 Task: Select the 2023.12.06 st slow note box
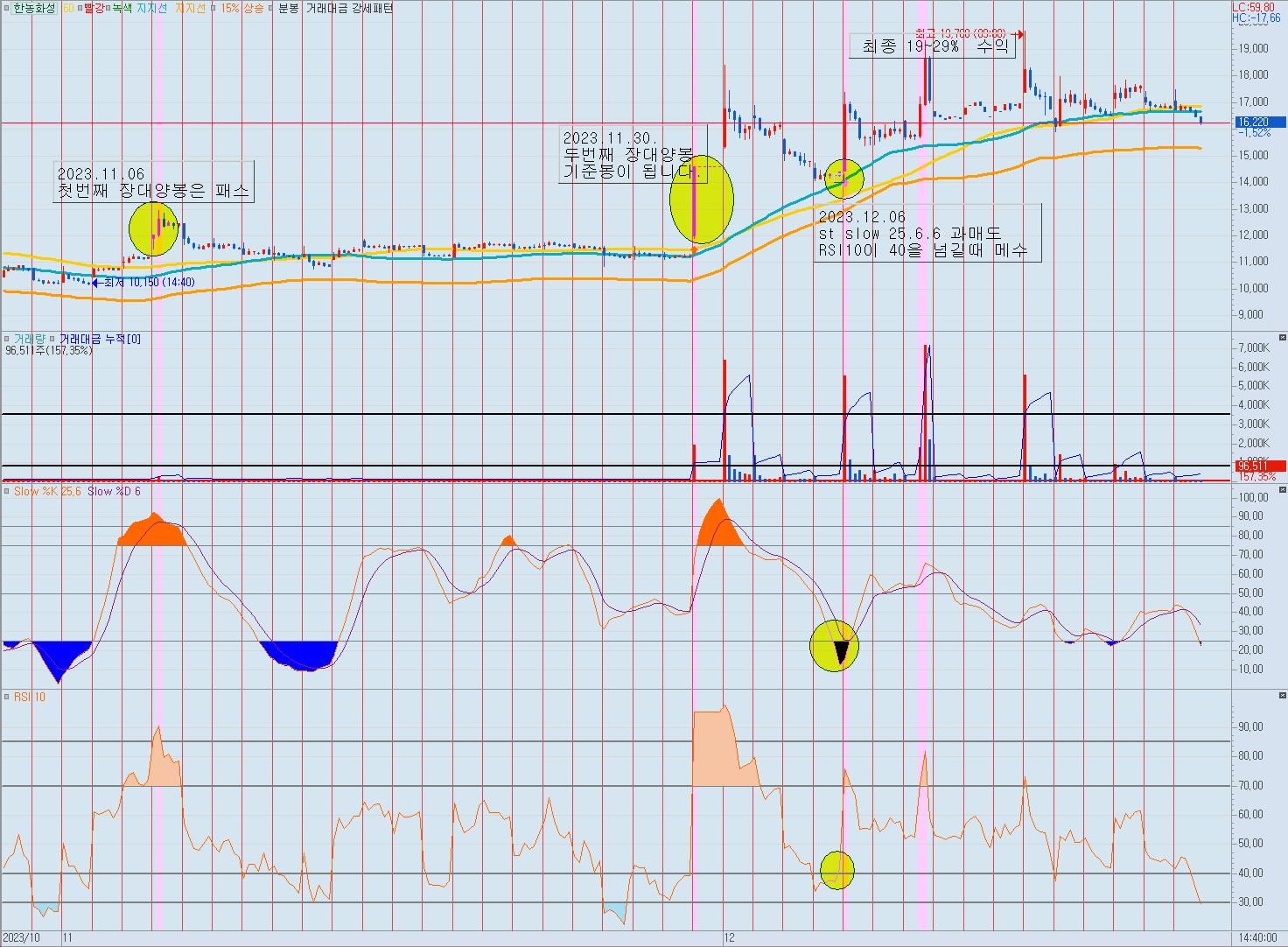pos(927,233)
